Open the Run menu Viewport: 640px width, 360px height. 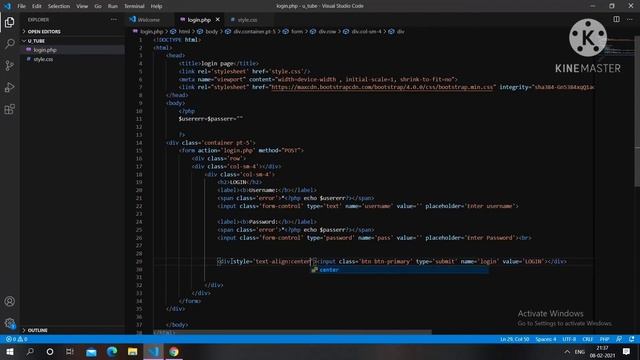click(113, 6)
